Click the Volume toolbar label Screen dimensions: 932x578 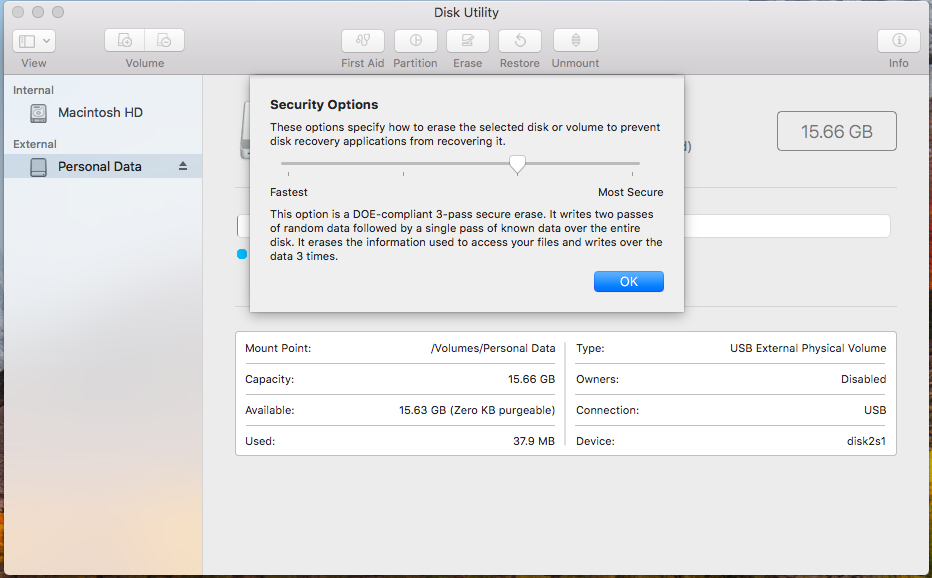tap(144, 63)
